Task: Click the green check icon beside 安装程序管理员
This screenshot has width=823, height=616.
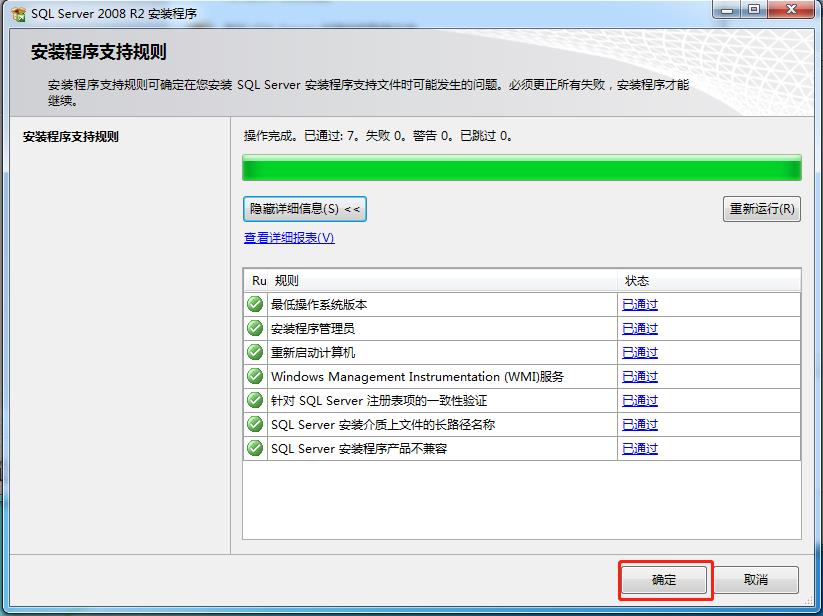Action: coord(254,328)
